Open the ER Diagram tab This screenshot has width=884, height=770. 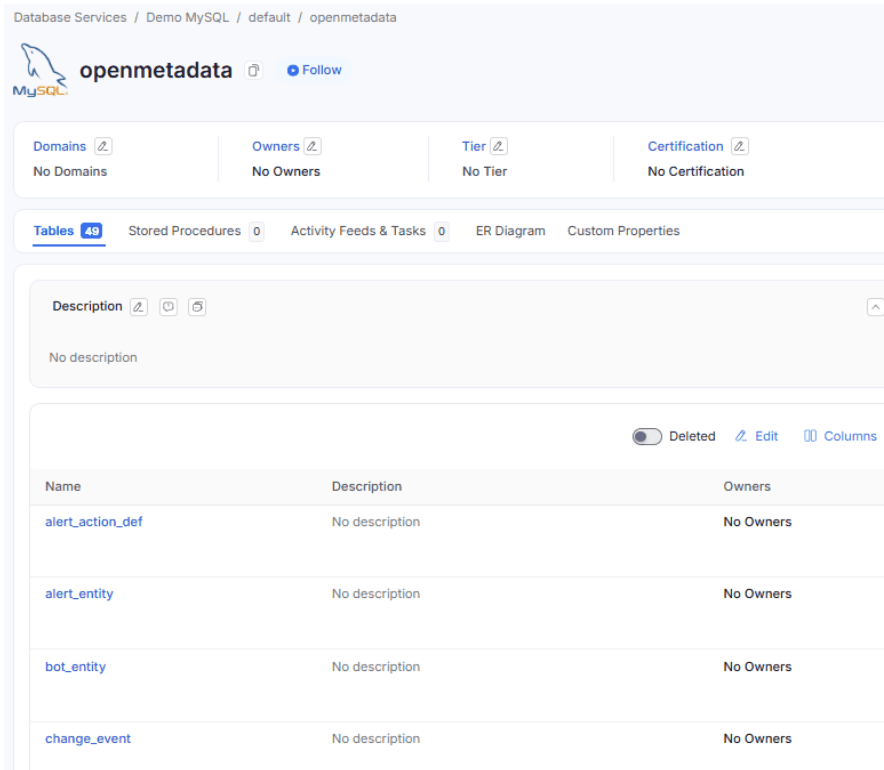(x=510, y=231)
